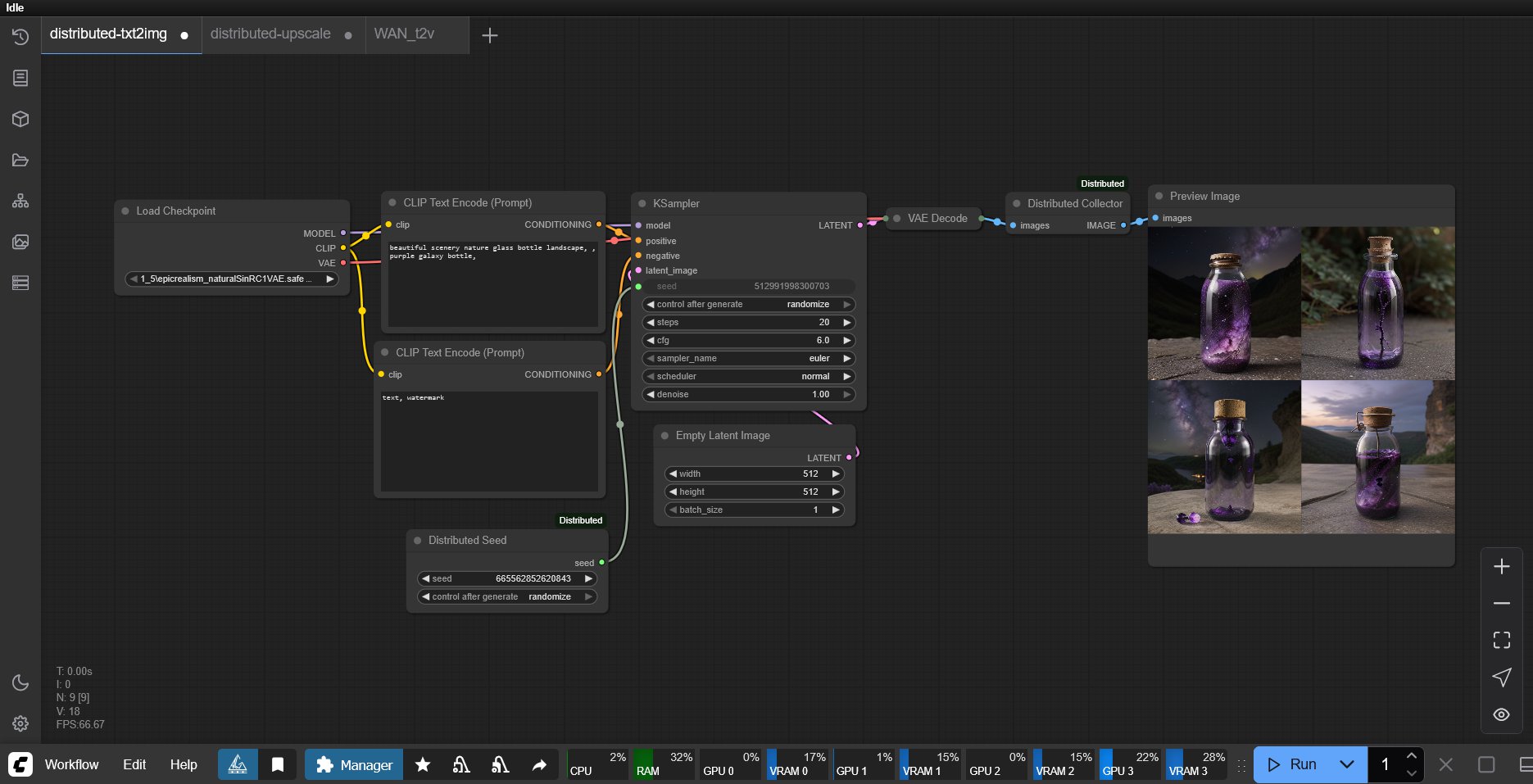Click the positive prompt text field
Viewport: 1533px width, 784px height.
pos(492,283)
